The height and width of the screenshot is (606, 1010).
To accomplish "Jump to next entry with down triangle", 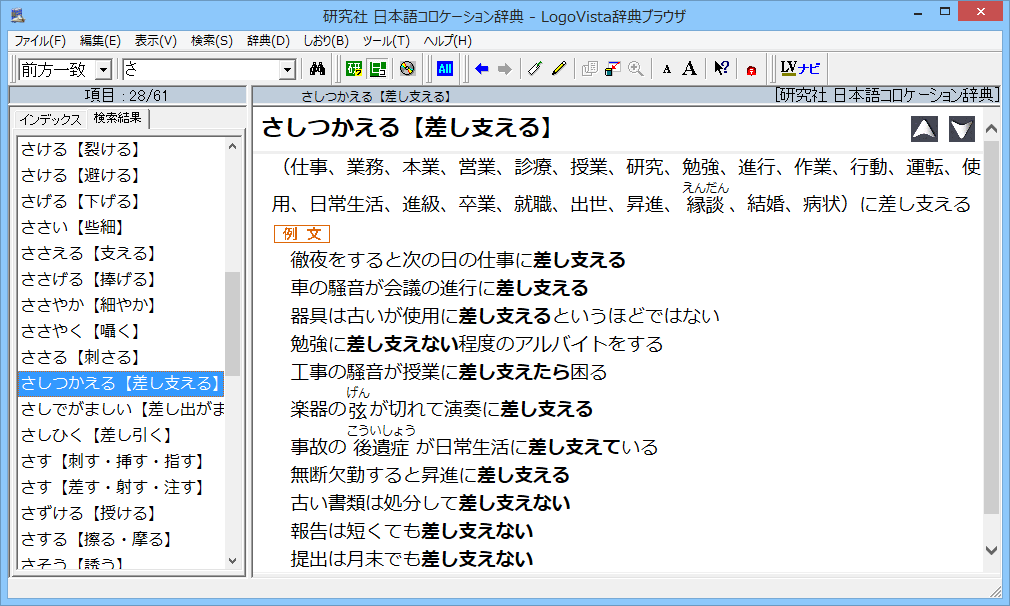I will [961, 129].
